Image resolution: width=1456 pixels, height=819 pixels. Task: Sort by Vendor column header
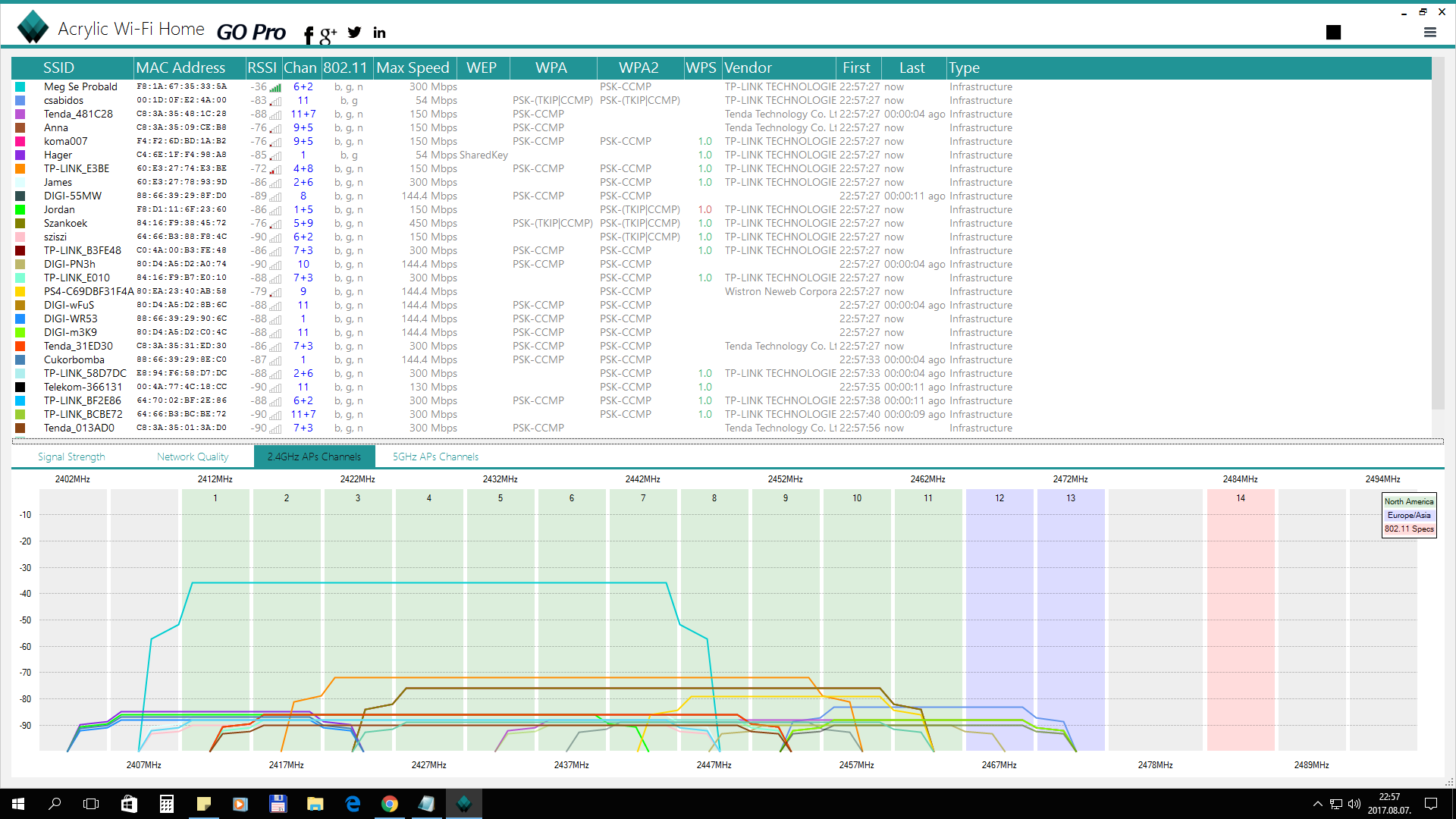coord(748,67)
